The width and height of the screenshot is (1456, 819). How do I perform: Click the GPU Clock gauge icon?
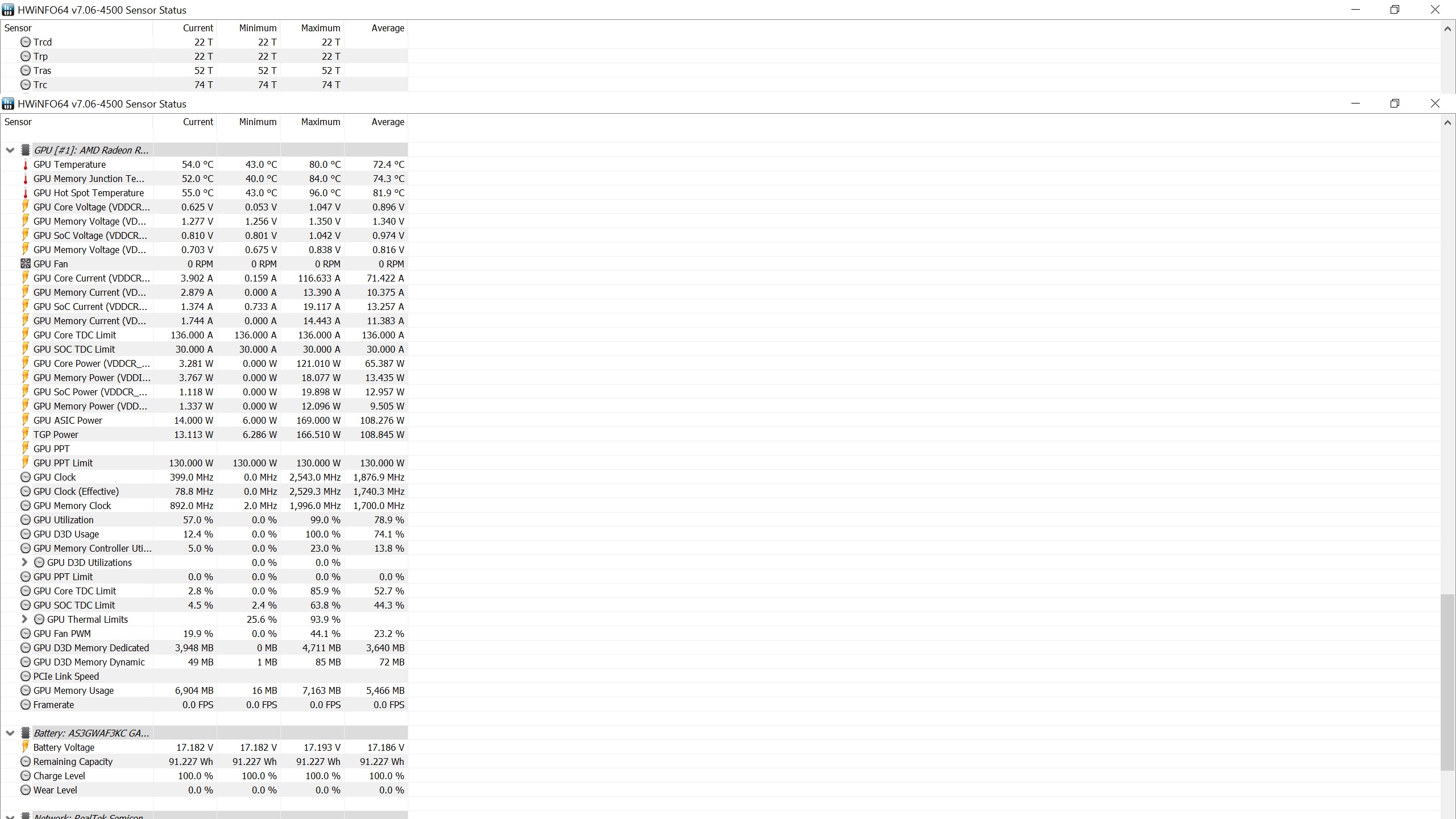click(x=25, y=477)
